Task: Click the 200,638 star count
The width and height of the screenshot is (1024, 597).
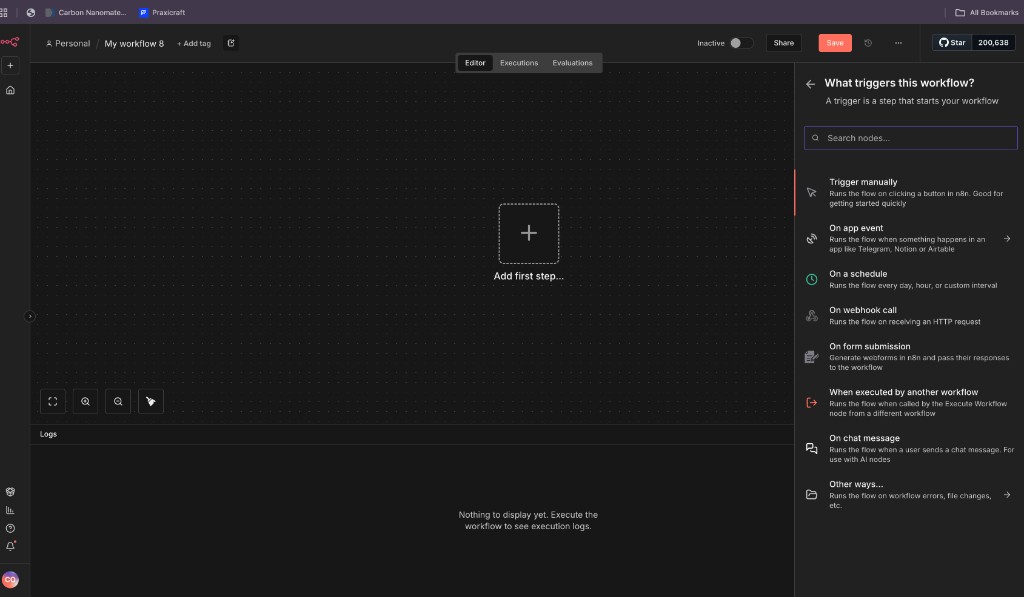Action: coord(993,42)
